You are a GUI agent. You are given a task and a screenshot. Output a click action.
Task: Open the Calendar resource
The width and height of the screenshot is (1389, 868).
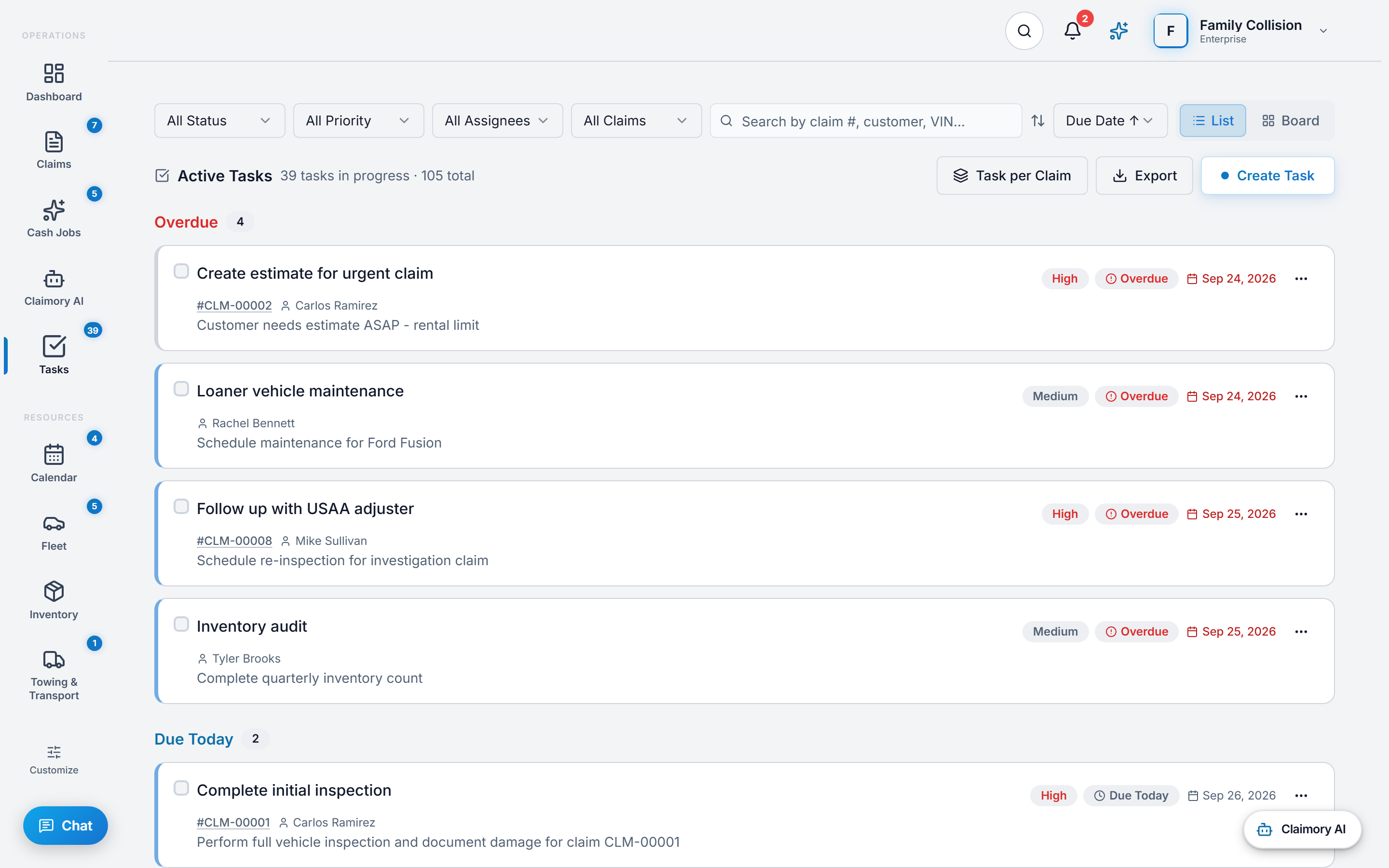pos(54,463)
